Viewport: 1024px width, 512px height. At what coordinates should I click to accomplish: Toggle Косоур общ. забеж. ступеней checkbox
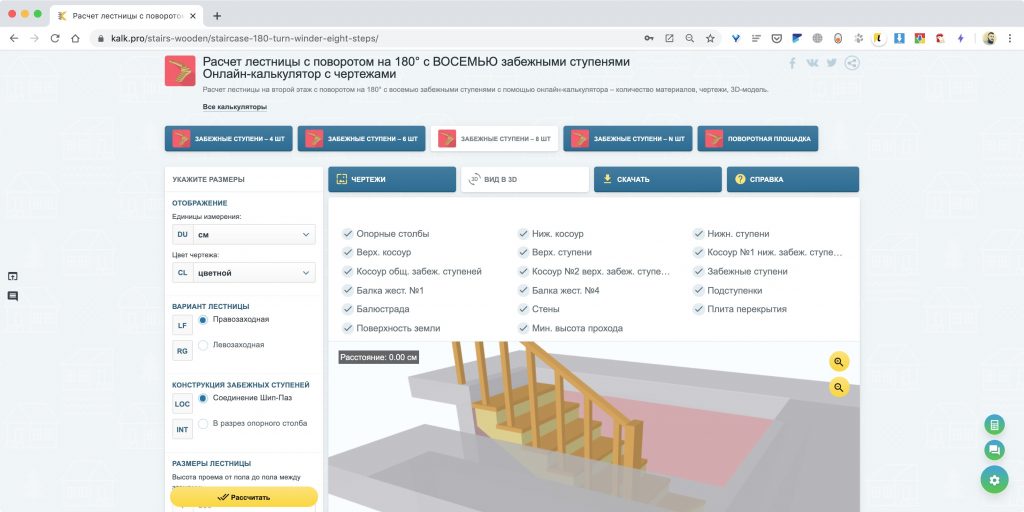[x=347, y=271]
